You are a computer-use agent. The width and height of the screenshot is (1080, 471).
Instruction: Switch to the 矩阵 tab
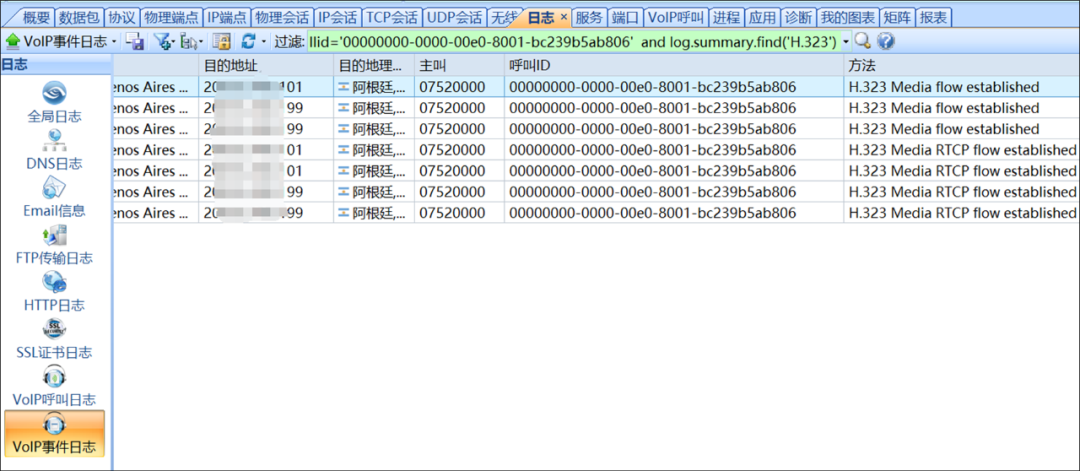897,17
